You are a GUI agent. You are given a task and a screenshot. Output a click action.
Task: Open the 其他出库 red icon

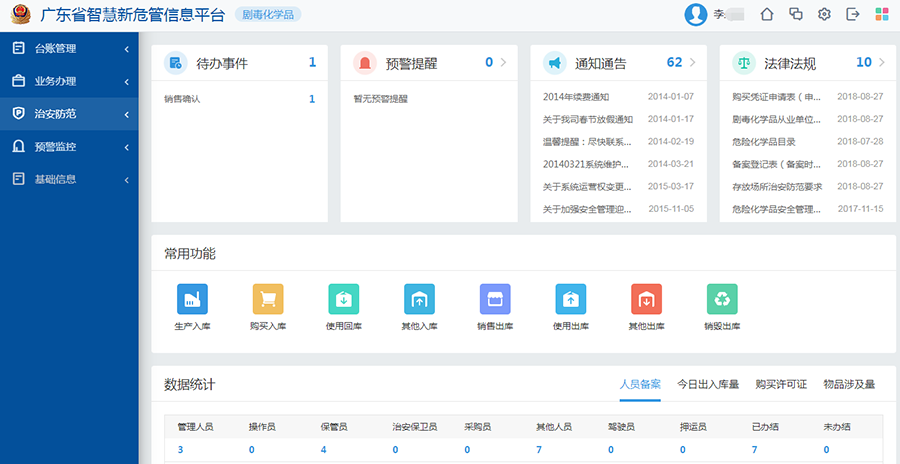[646, 299]
